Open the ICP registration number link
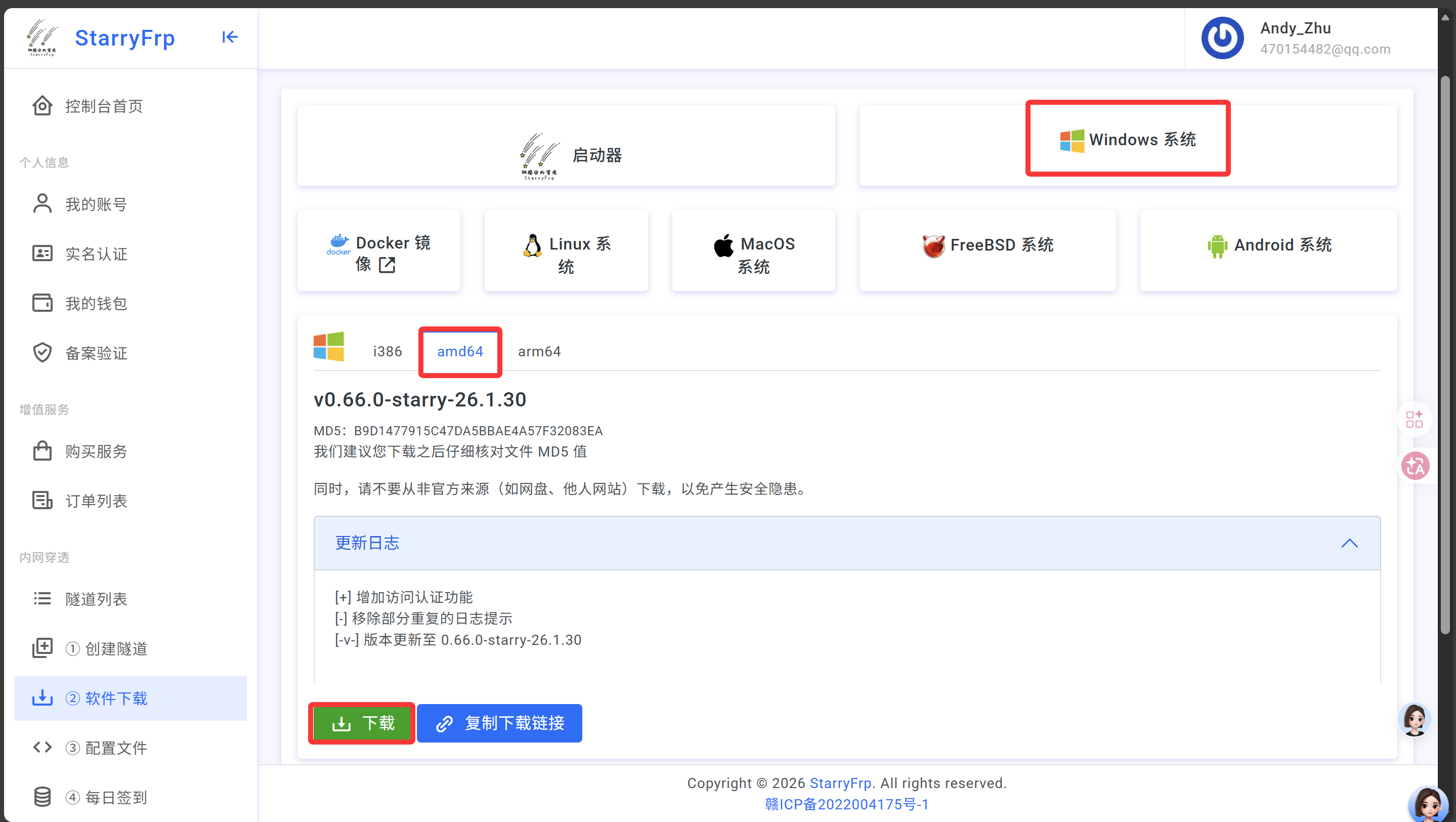The image size is (1456, 822). [x=846, y=804]
